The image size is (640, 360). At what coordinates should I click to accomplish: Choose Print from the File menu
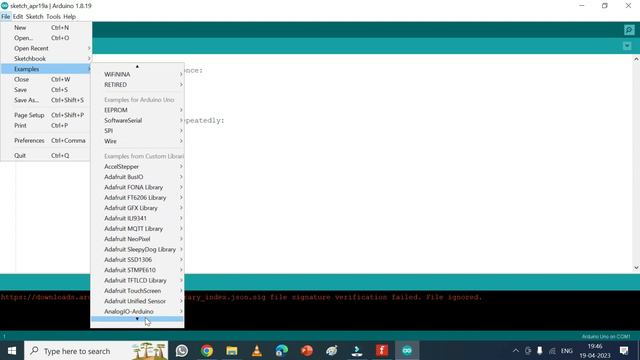(46, 126)
